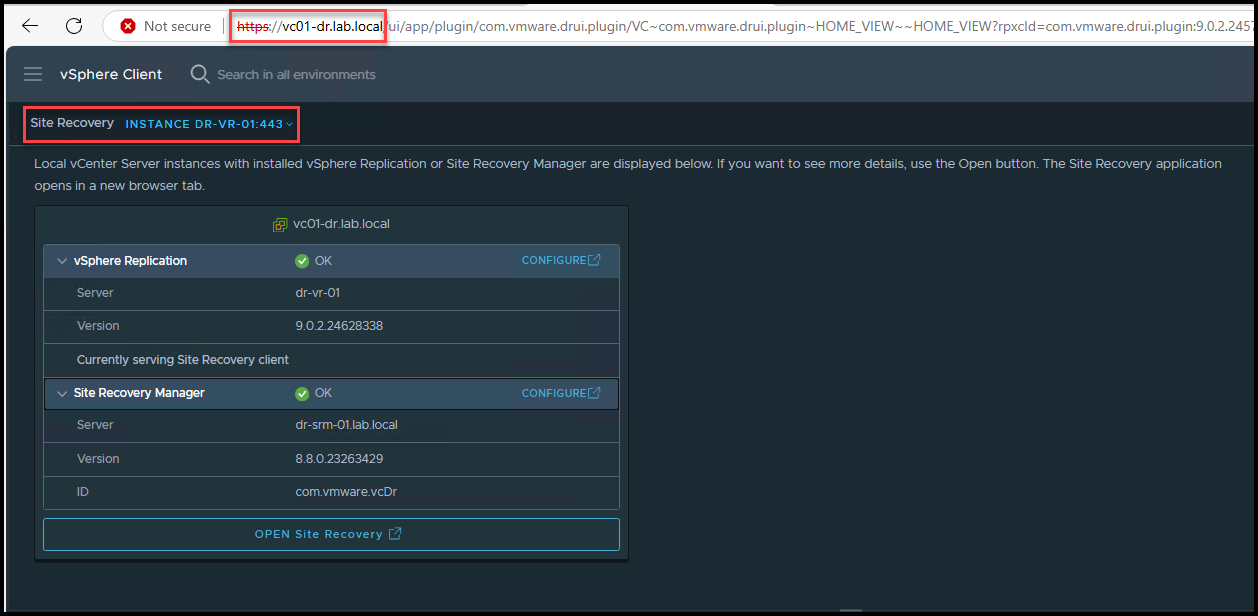The height and width of the screenshot is (616, 1258).
Task: Click external link icon on vSphere Replication Configure
Action: [595, 260]
